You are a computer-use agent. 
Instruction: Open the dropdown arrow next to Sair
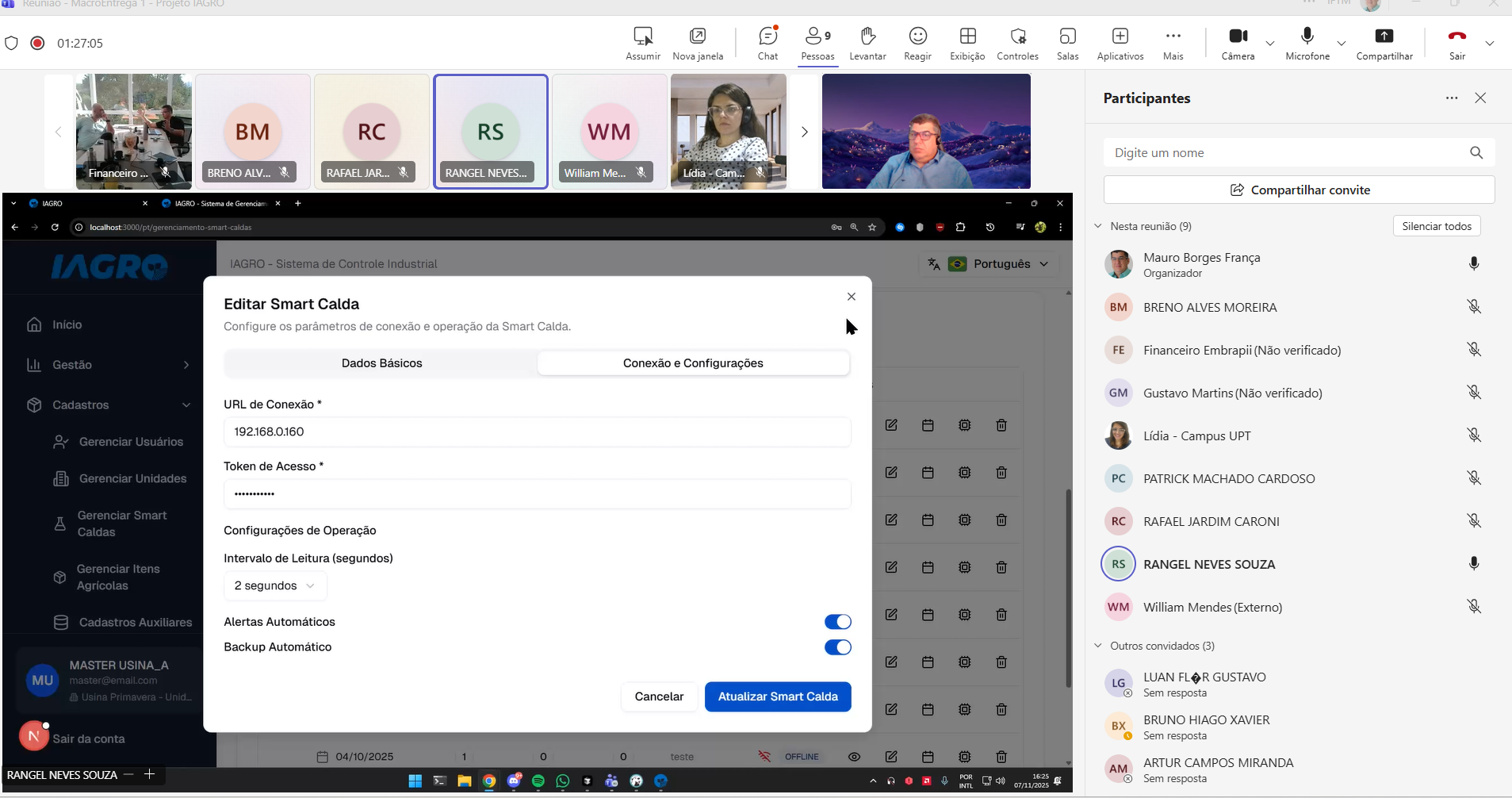coord(1490,43)
